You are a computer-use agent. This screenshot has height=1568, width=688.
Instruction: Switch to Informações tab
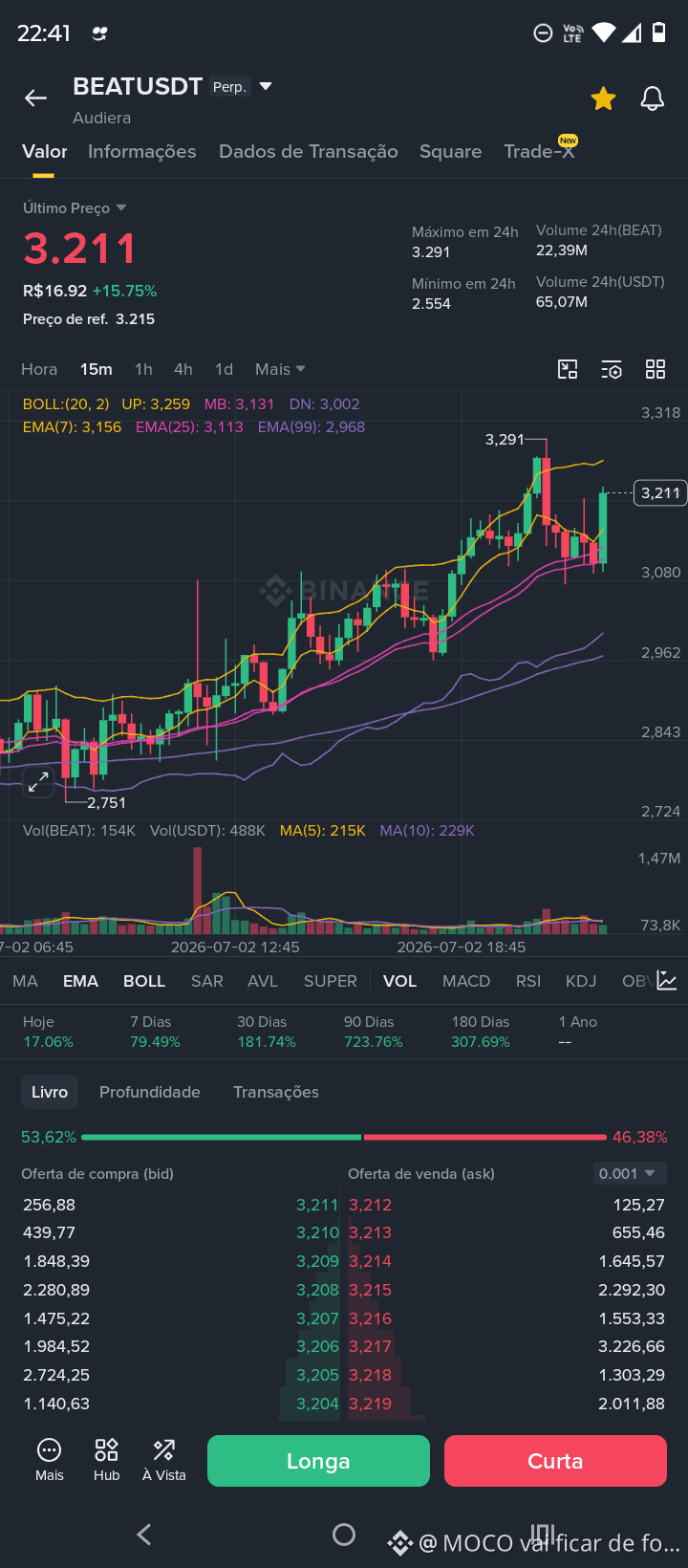click(141, 151)
